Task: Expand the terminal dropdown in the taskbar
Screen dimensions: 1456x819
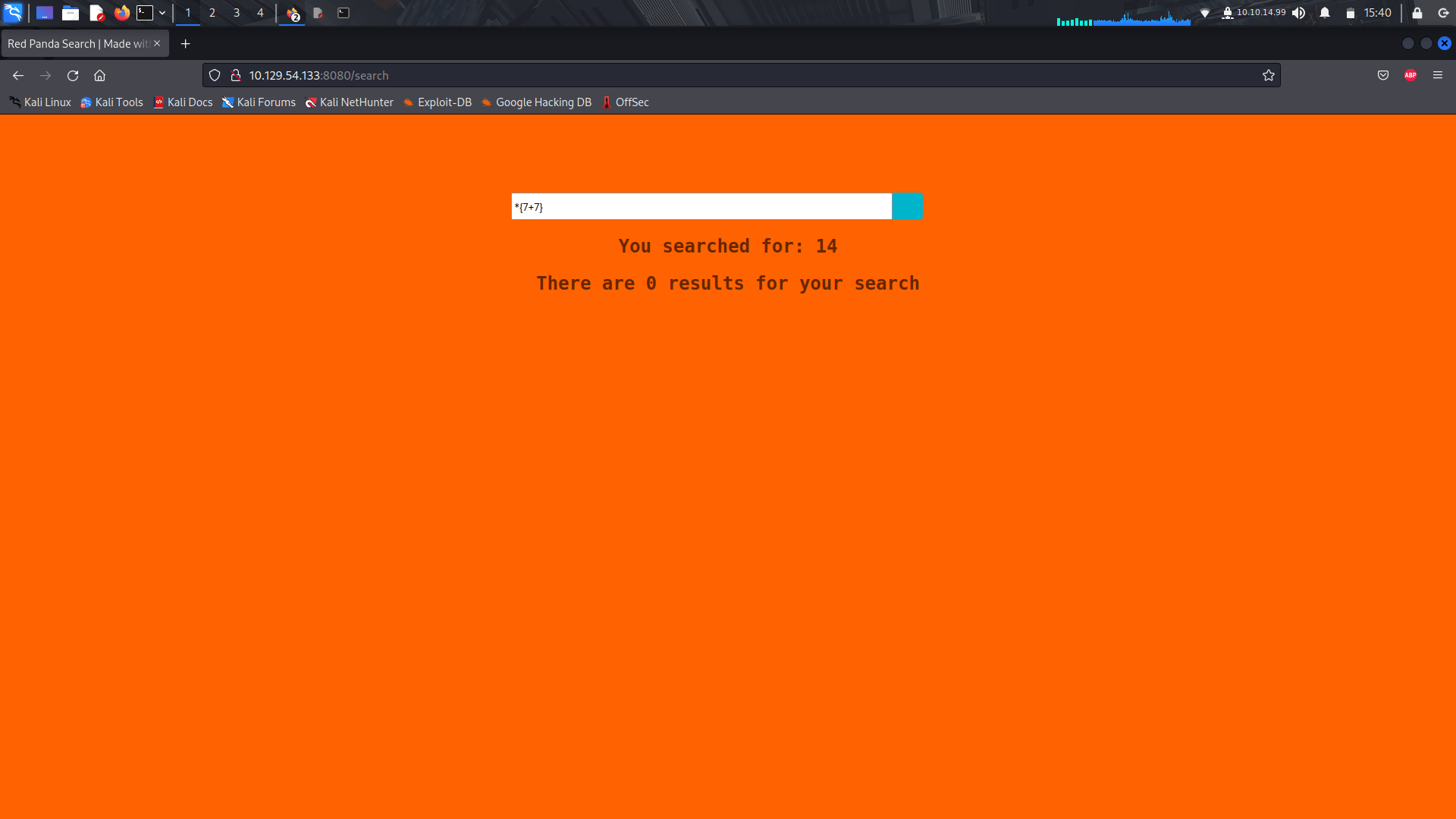Action: pos(162,13)
